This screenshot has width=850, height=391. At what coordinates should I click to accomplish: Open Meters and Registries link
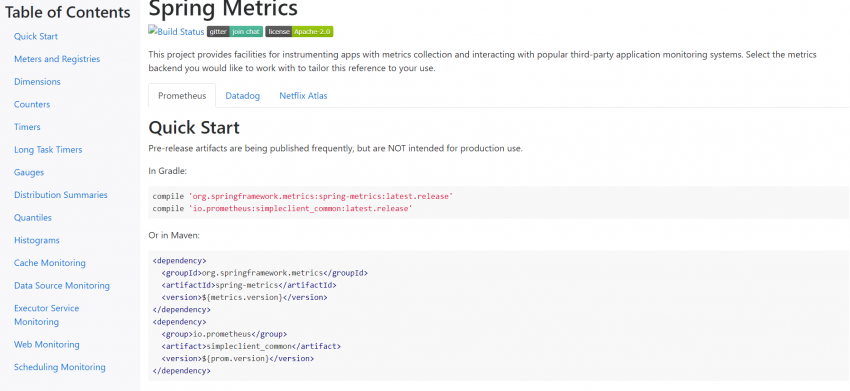tap(57, 59)
